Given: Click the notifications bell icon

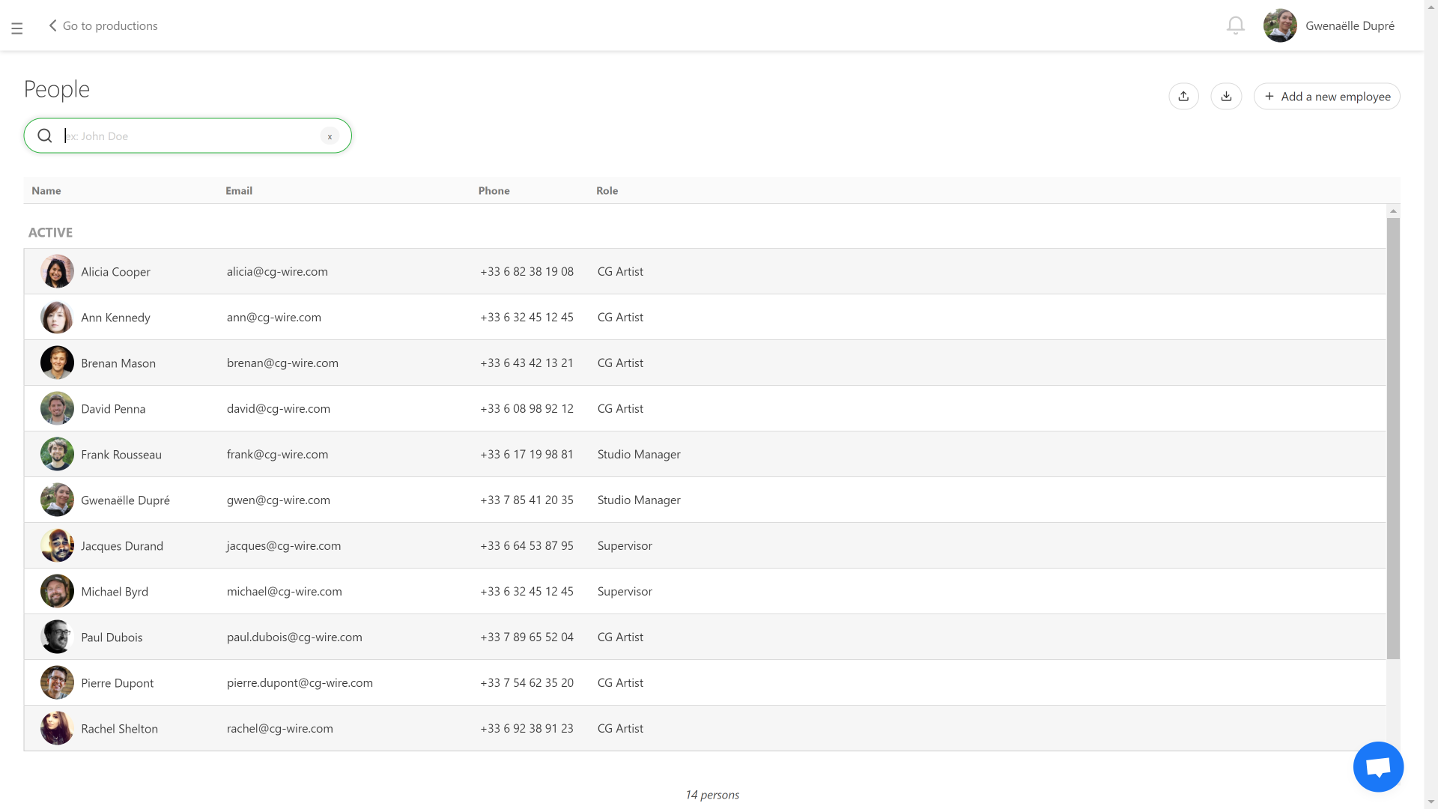Looking at the screenshot, I should (1235, 26).
